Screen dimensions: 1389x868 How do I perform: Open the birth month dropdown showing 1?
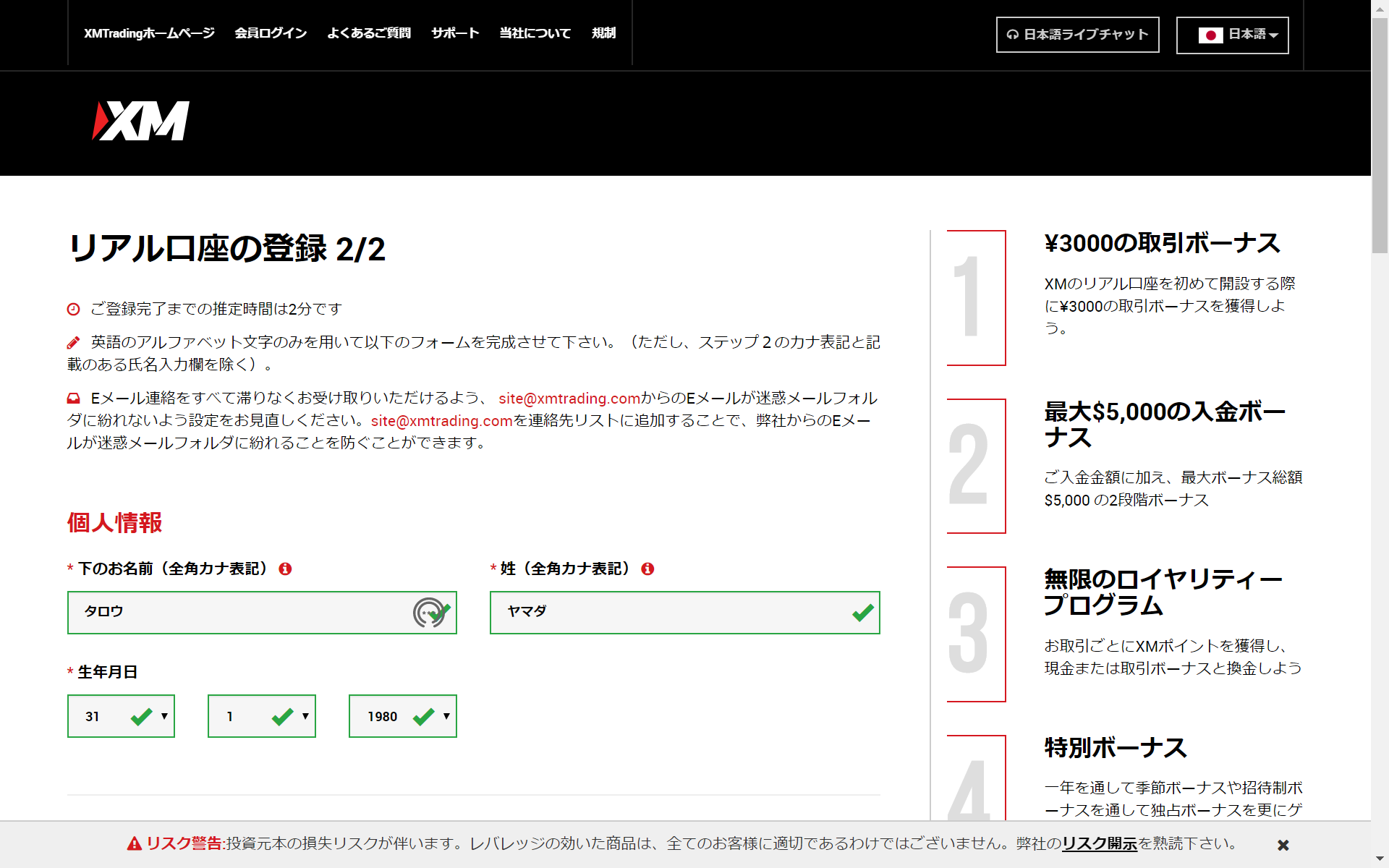coord(261,716)
